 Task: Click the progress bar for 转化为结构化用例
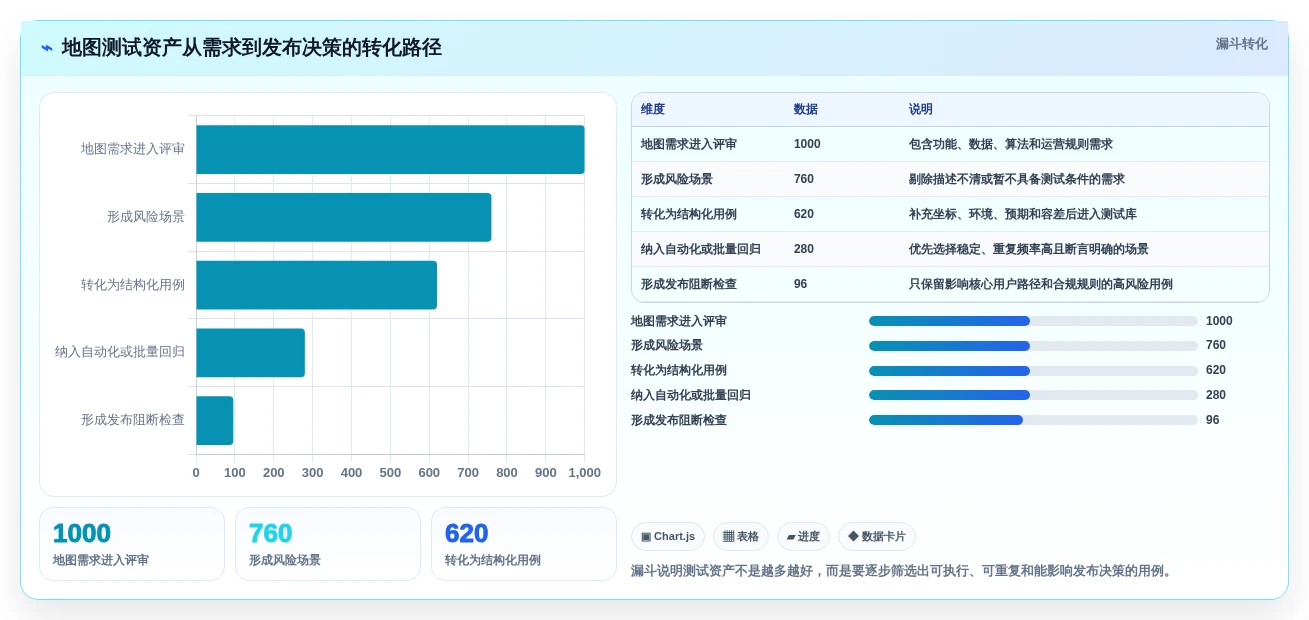pyautogui.click(x=1033, y=370)
